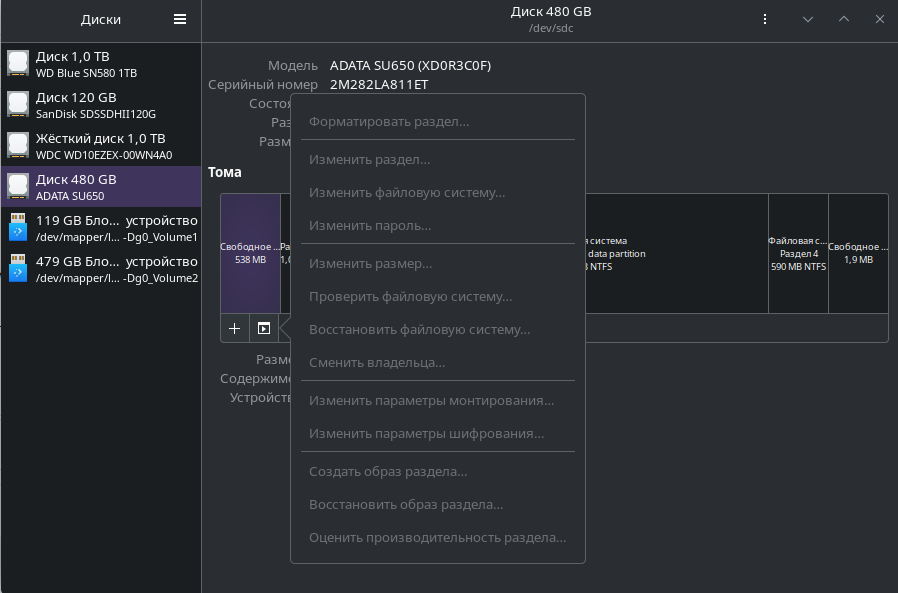
Task: Click the 119 GB block device icon
Action: 18,228
